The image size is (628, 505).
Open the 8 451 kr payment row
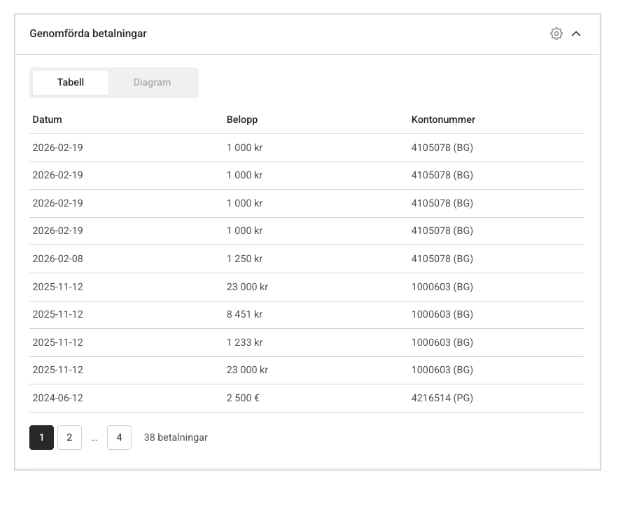click(x=306, y=314)
